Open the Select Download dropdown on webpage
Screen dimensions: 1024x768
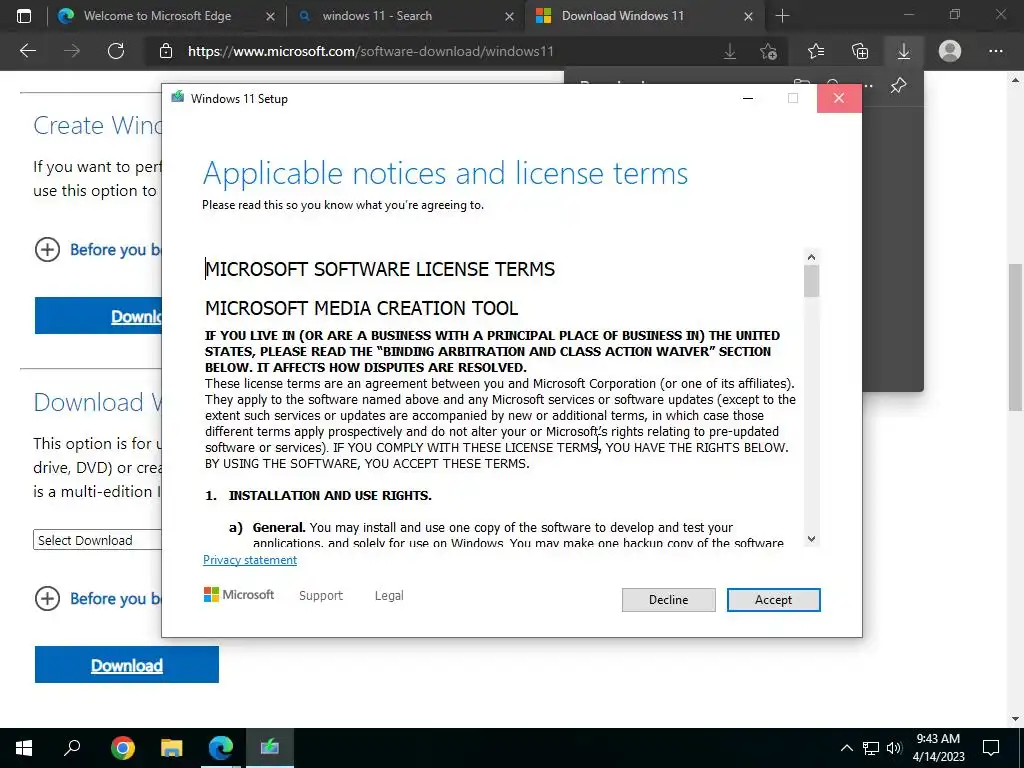tap(98, 540)
